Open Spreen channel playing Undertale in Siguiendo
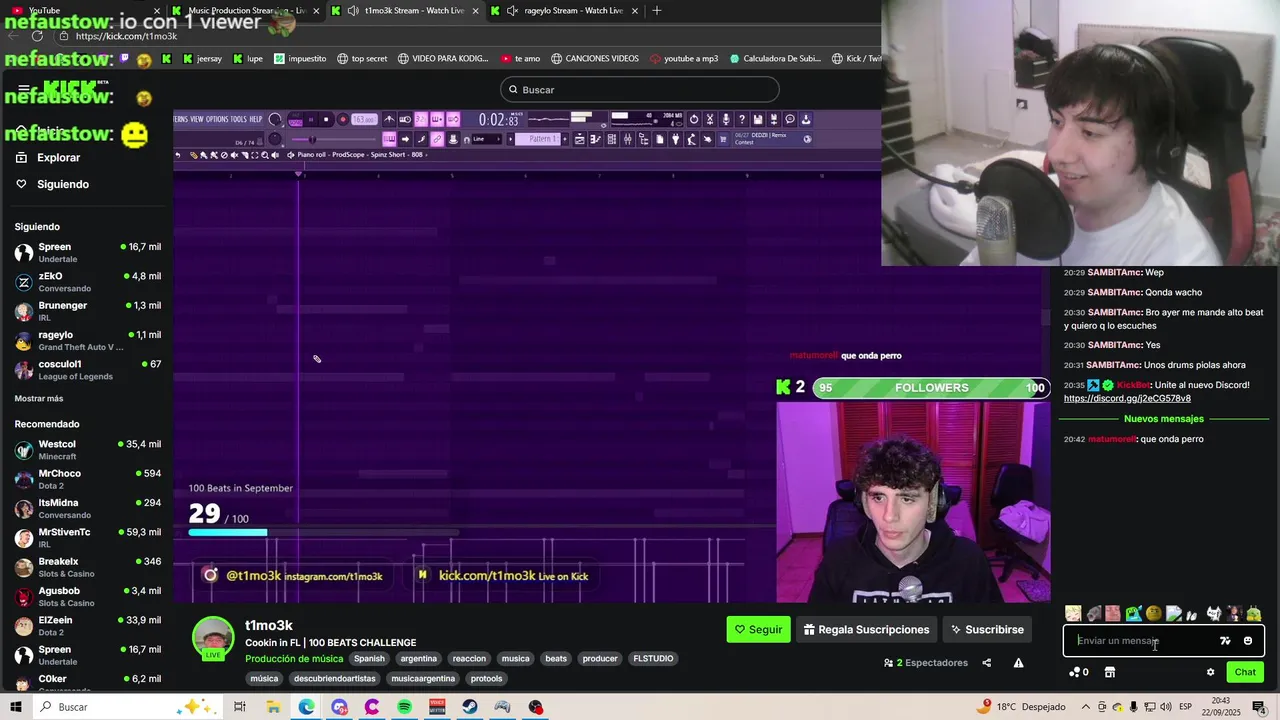The image size is (1280, 720). tap(87, 253)
